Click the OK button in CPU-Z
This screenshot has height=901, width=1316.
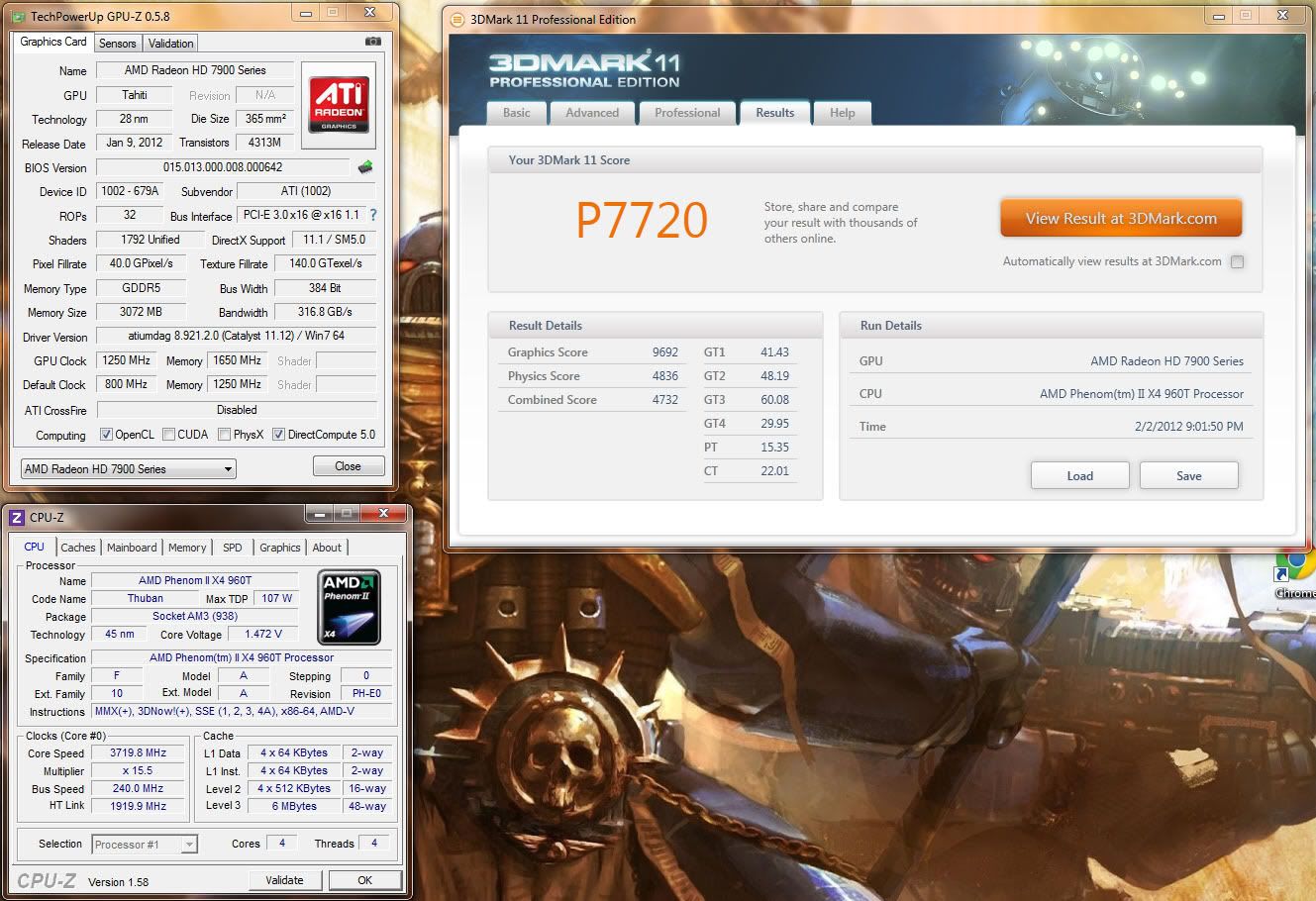point(364,879)
